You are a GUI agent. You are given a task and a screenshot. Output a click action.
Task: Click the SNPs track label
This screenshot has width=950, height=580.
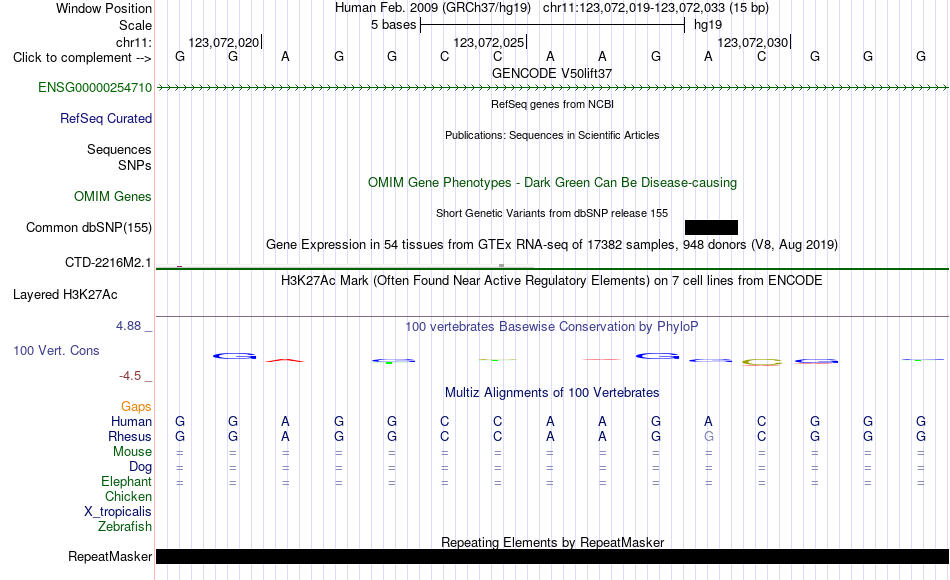point(135,165)
